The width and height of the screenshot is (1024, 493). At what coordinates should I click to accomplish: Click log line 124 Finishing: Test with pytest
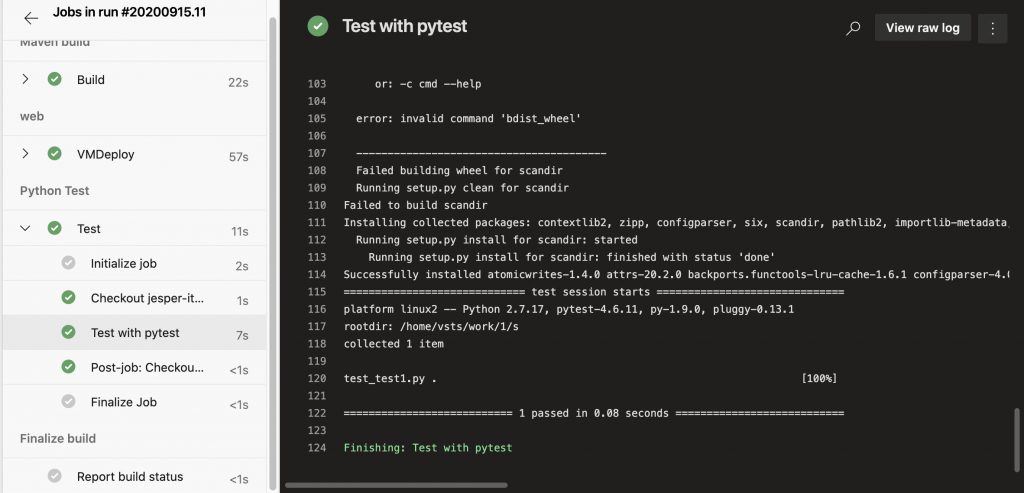427,448
